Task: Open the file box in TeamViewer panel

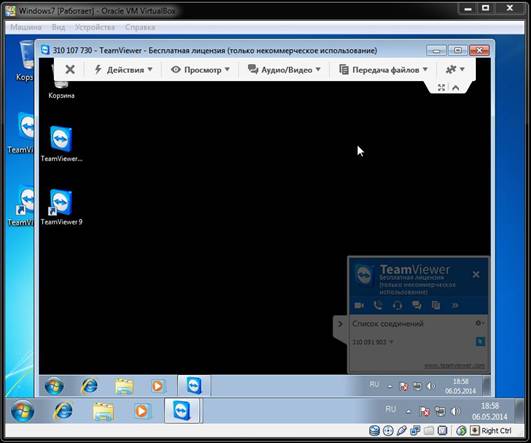Action: coord(436,305)
